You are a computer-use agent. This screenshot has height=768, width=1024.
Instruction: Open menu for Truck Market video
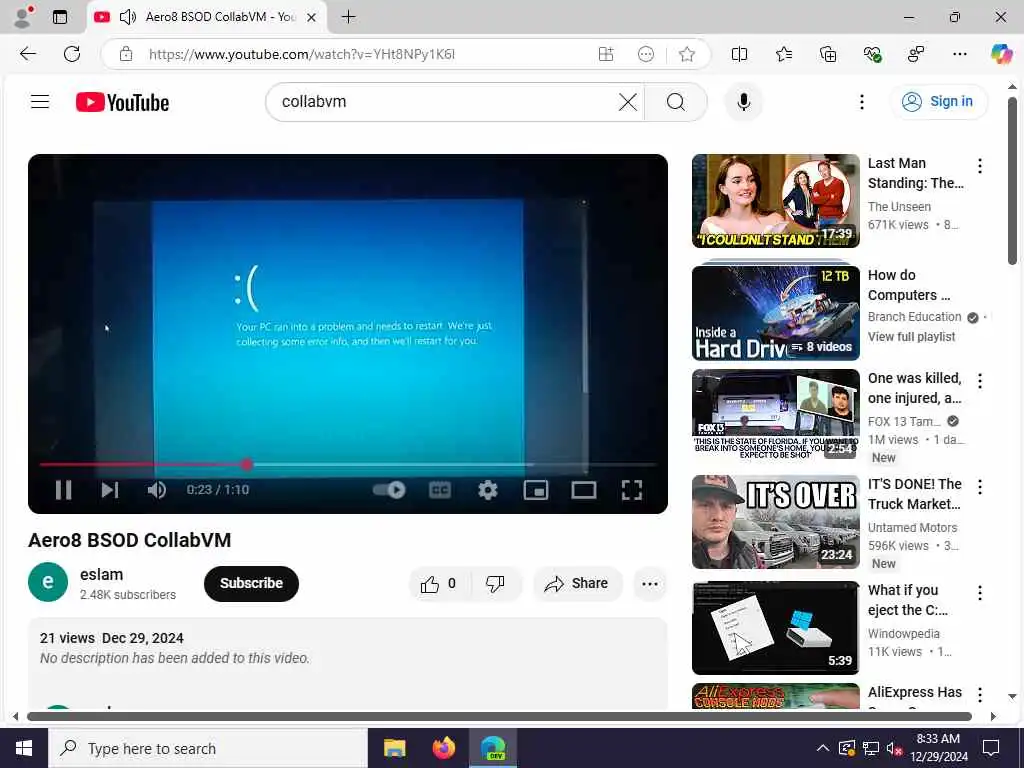coord(980,487)
